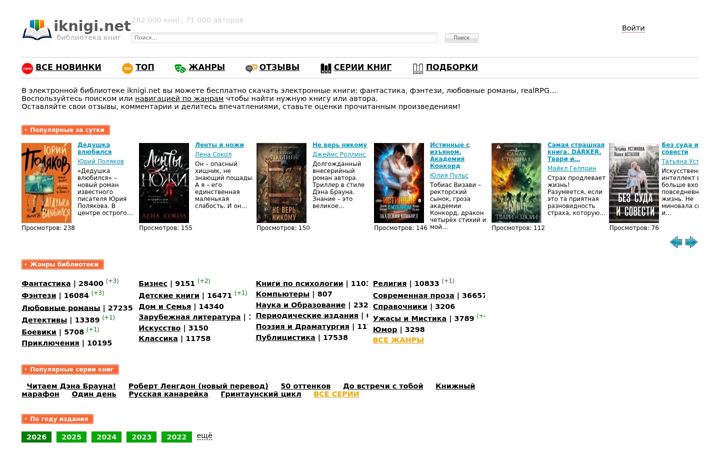This screenshot has height=450, width=720.
Task: Open author link Юлия Пульс
Action: tap(449, 175)
